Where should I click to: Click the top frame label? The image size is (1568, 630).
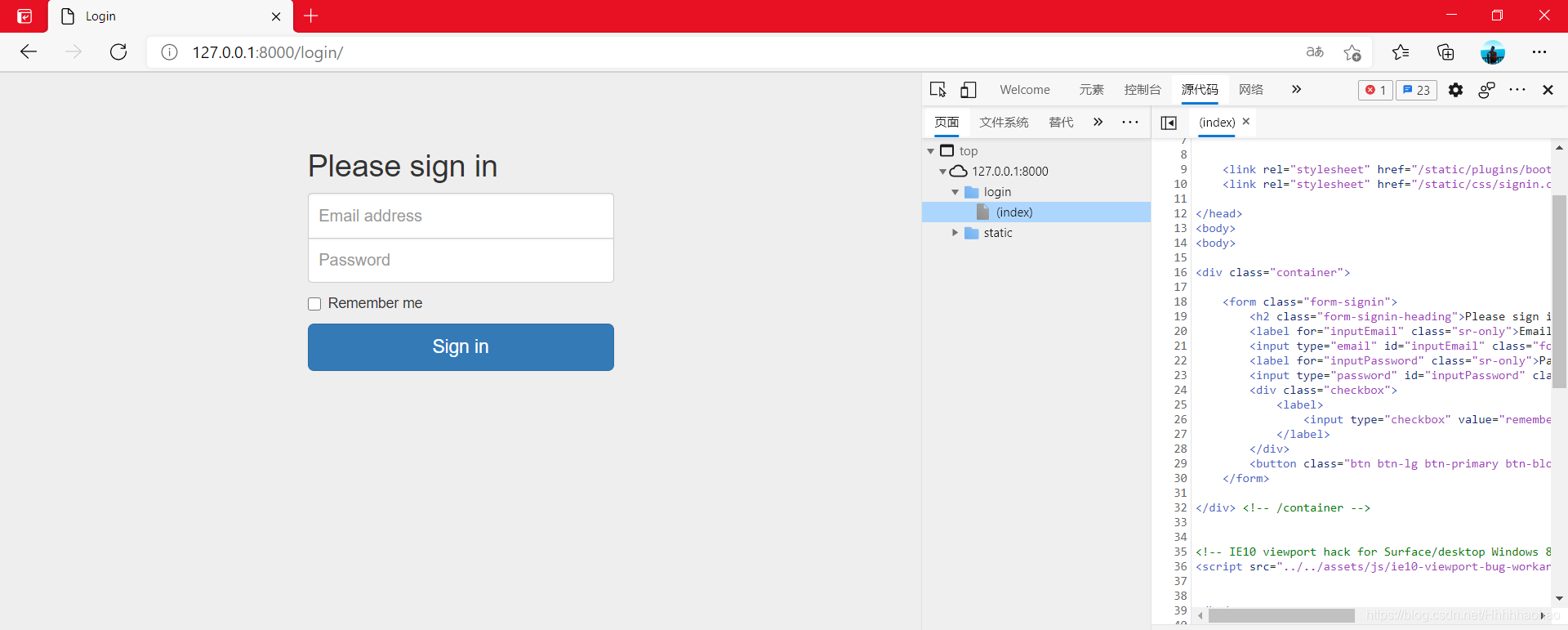[969, 151]
